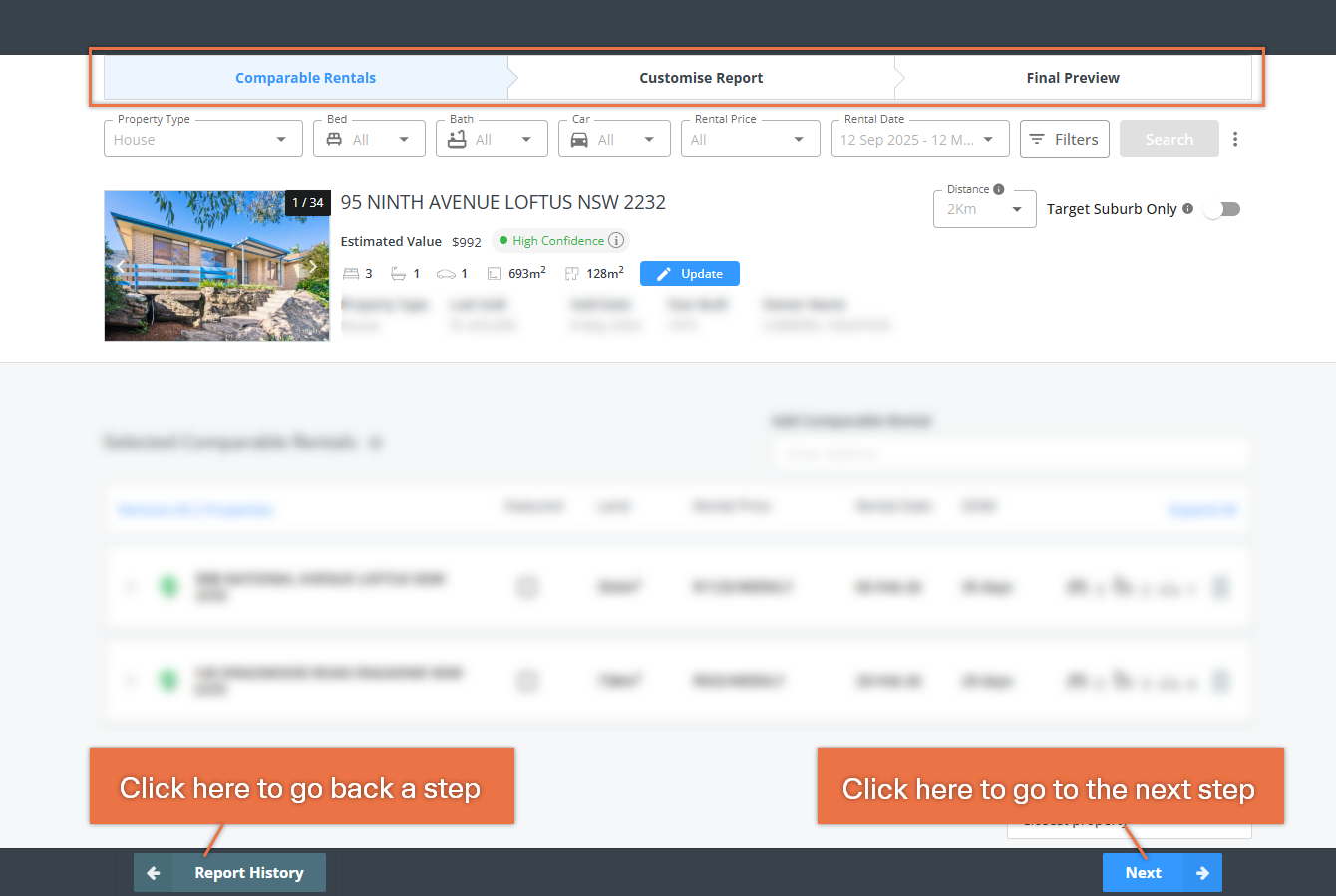Go back to Report History
1336x896 pixels.
(229, 873)
